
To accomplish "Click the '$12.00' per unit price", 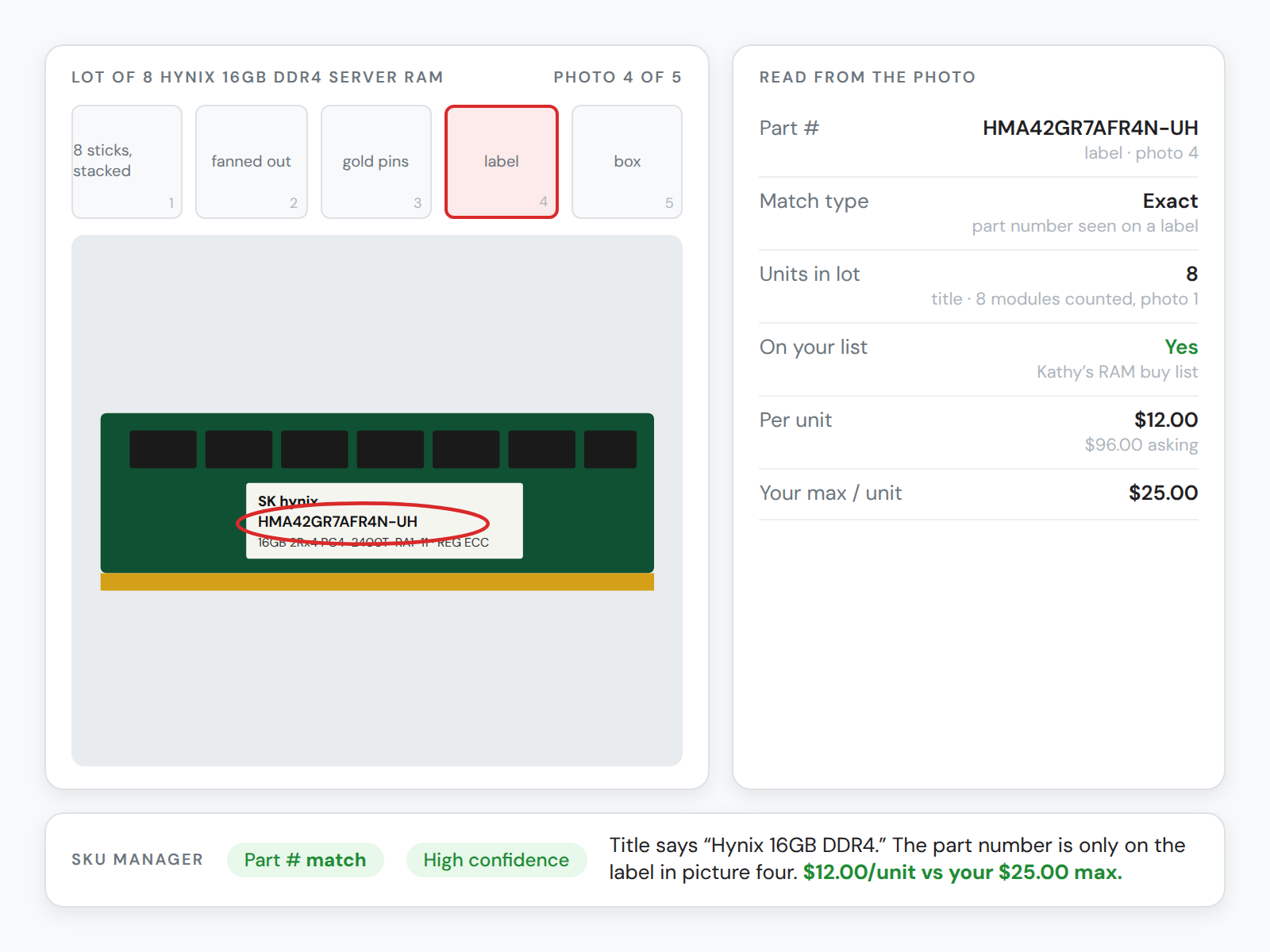I will (x=1166, y=420).
